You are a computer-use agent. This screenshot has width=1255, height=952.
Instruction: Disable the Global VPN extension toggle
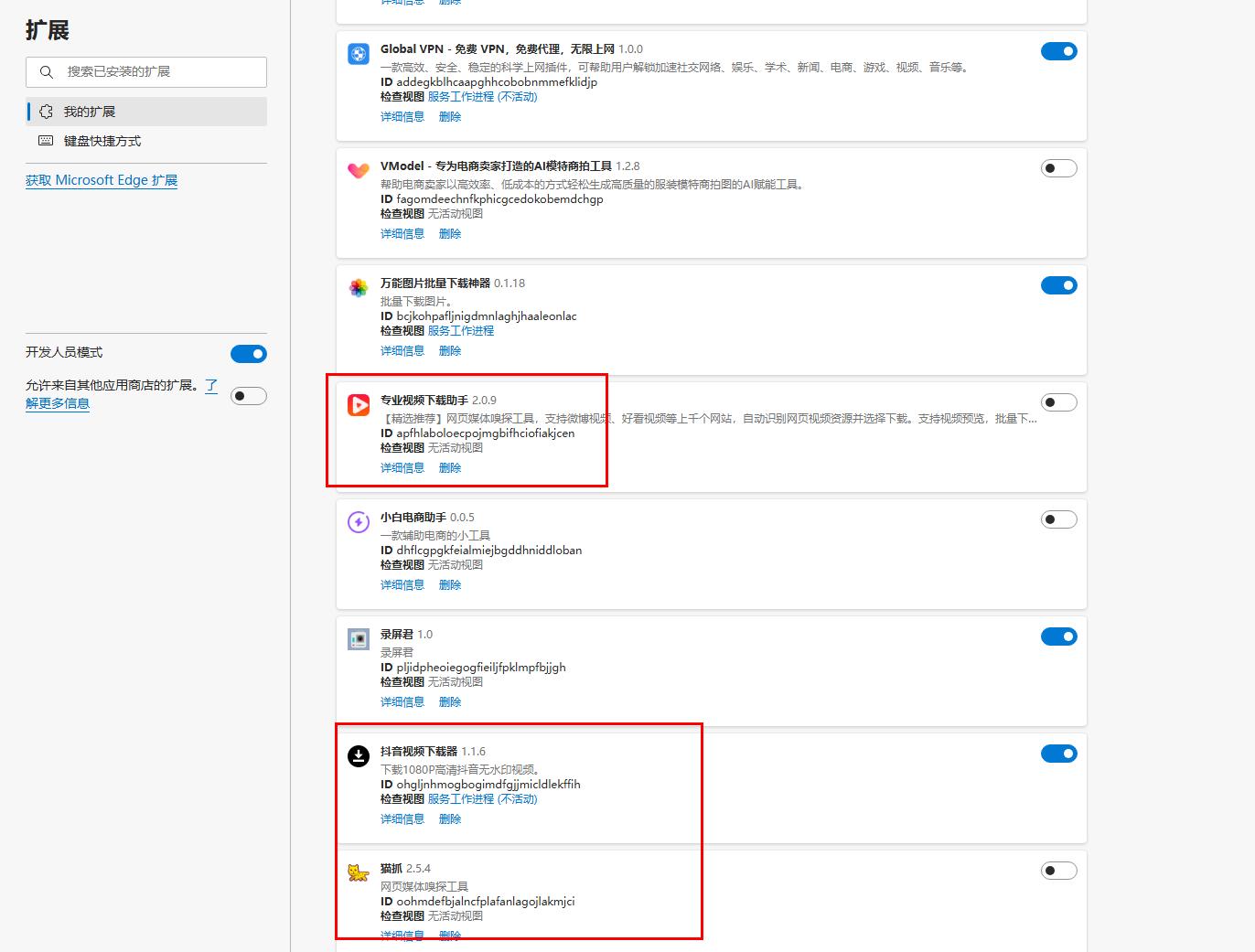1059,51
